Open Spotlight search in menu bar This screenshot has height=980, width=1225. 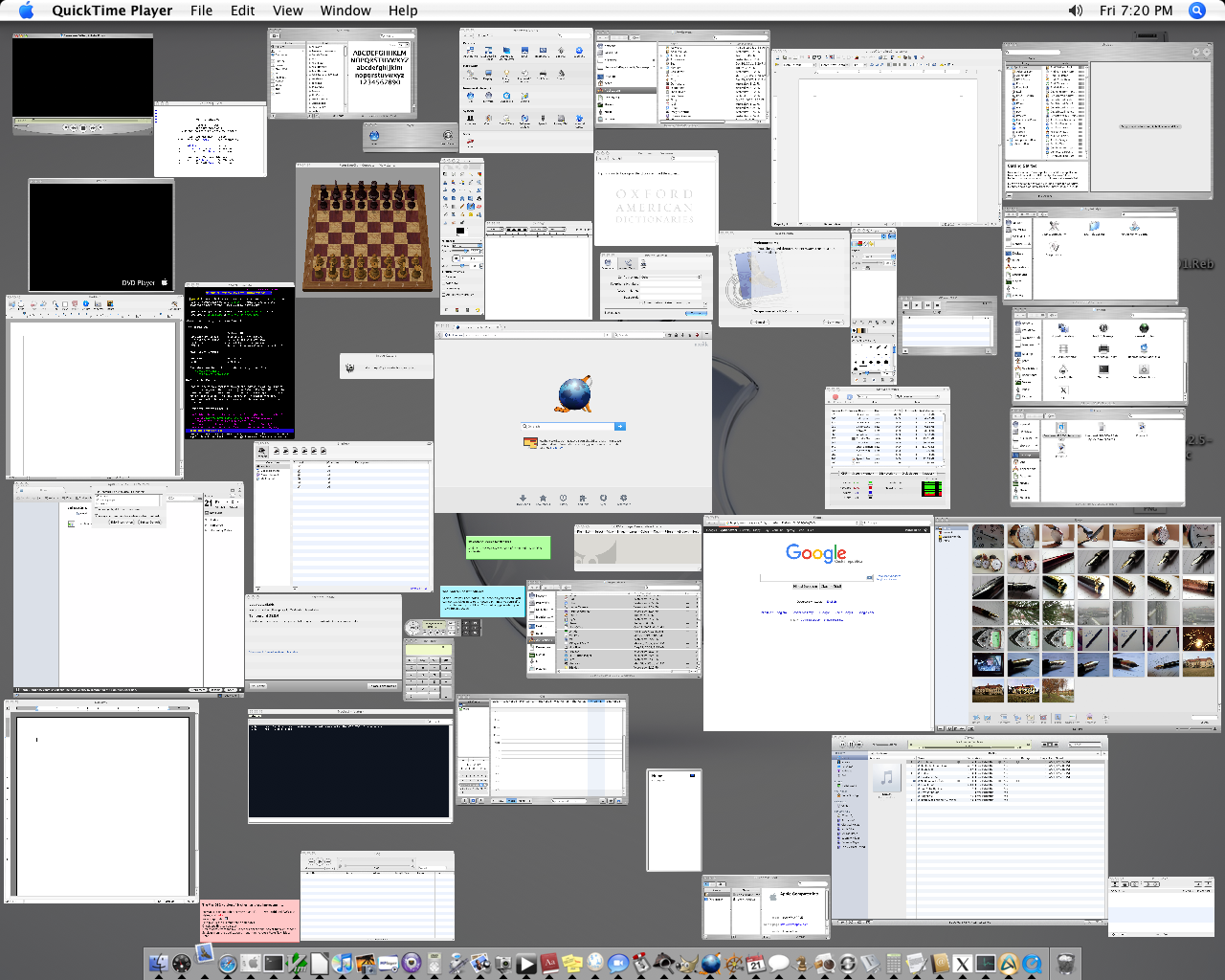tap(1196, 11)
